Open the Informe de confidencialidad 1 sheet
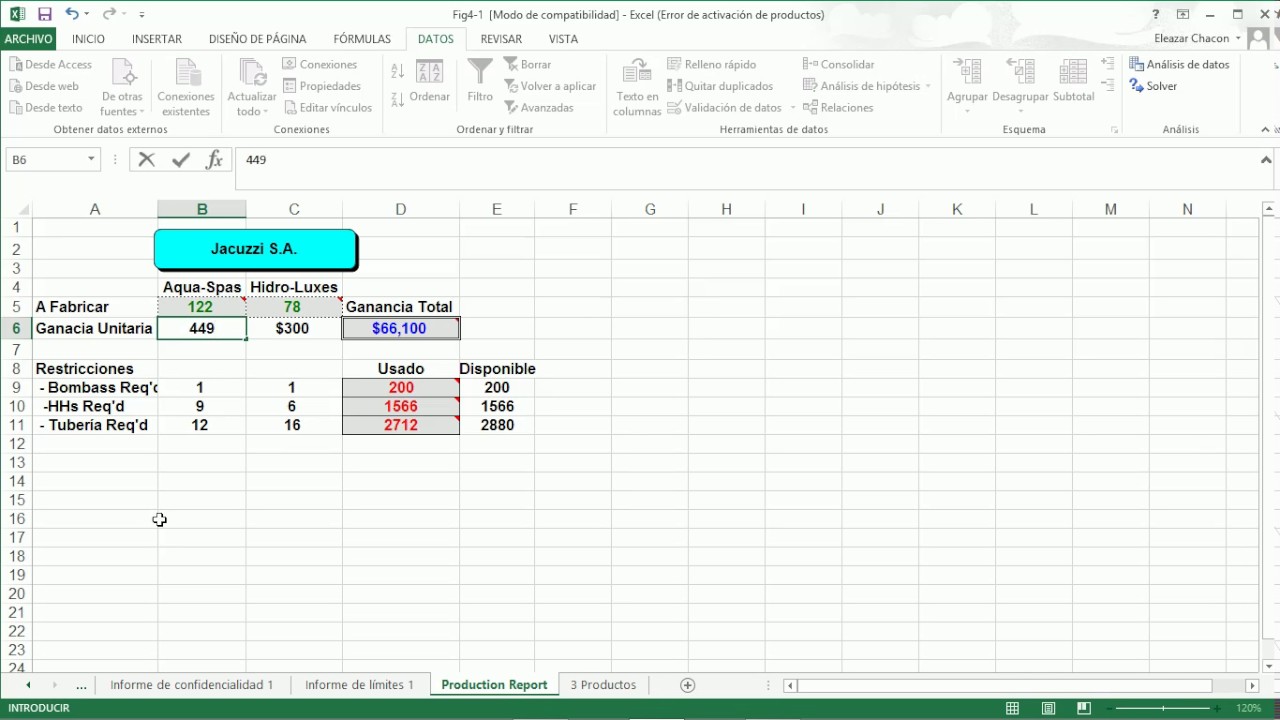This screenshot has width=1280, height=720. 192,685
